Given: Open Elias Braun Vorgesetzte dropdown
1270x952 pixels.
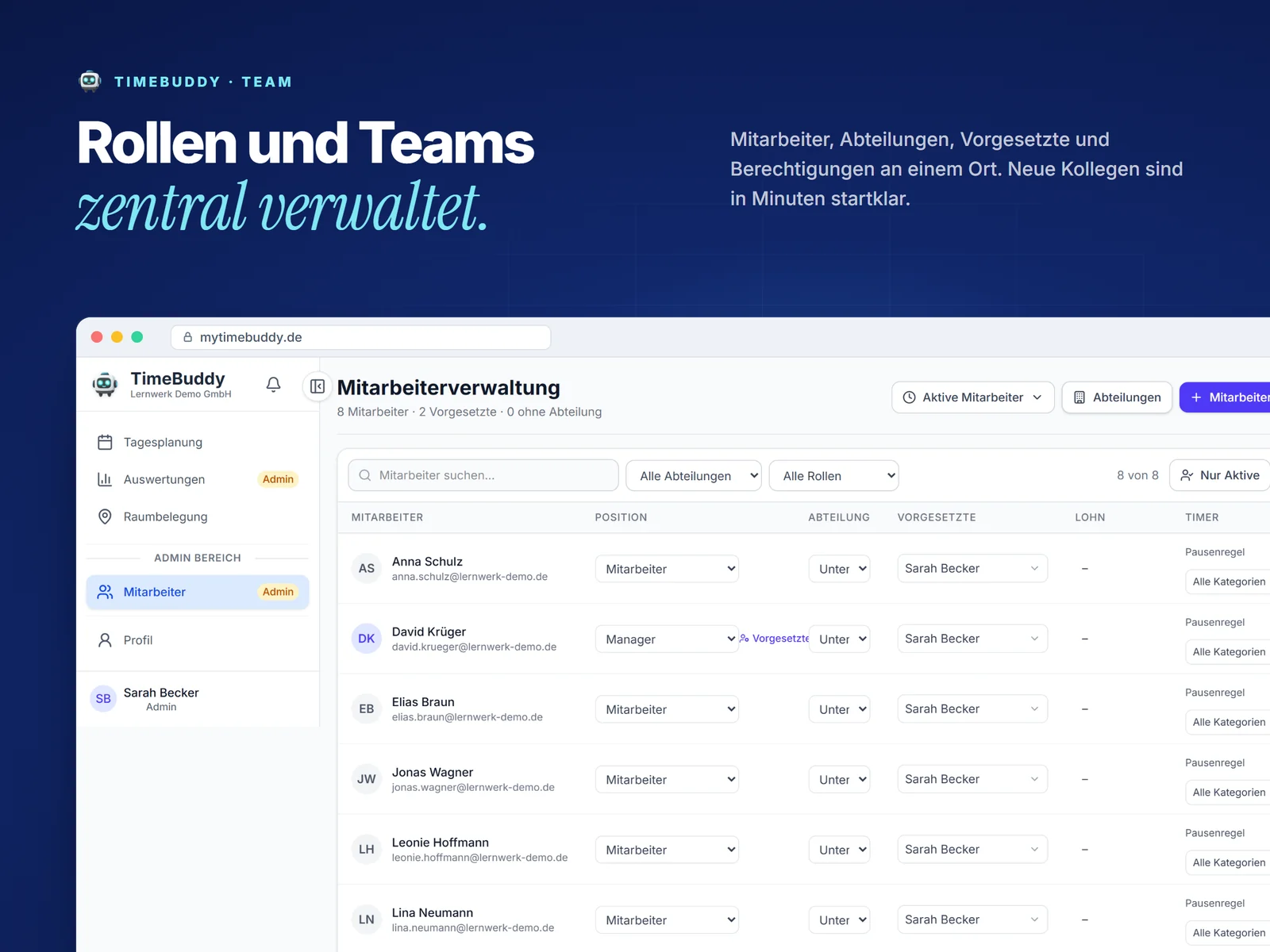Looking at the screenshot, I should point(972,708).
